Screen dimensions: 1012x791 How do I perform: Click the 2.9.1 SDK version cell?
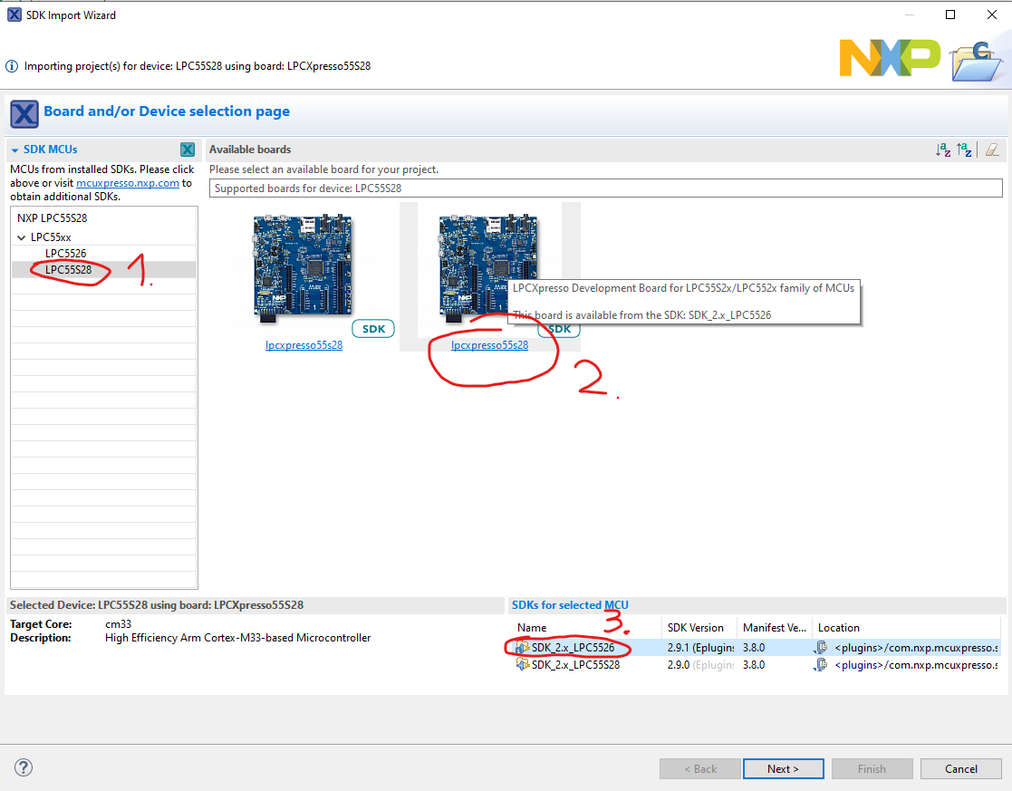701,647
